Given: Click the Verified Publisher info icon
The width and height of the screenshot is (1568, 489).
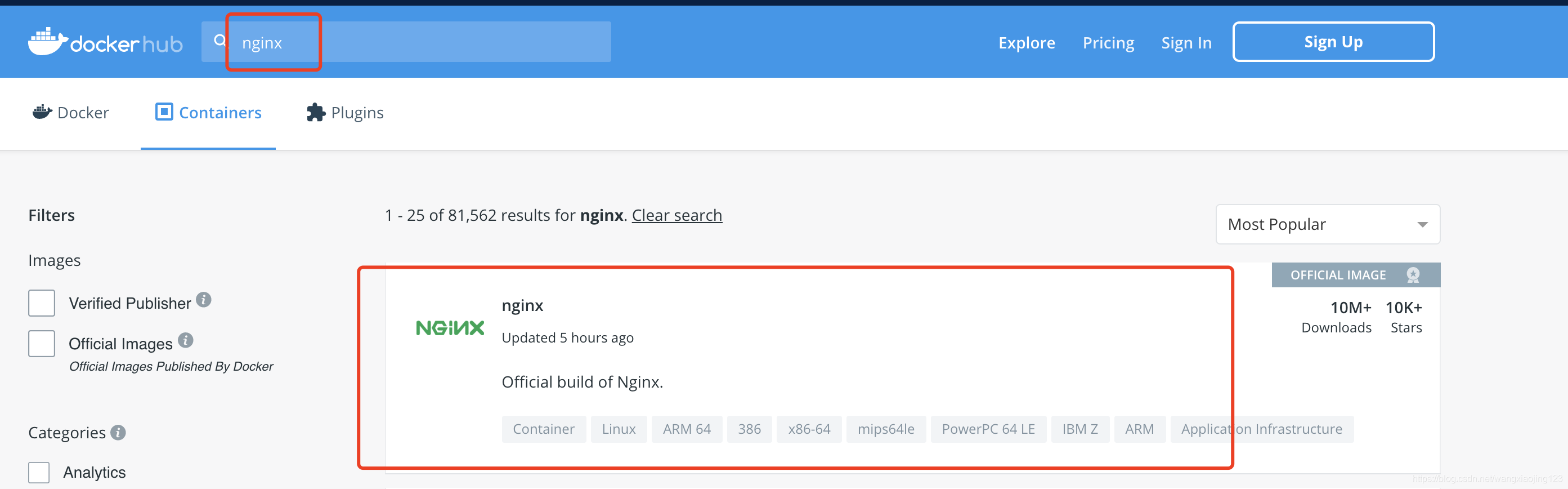Looking at the screenshot, I should (204, 300).
